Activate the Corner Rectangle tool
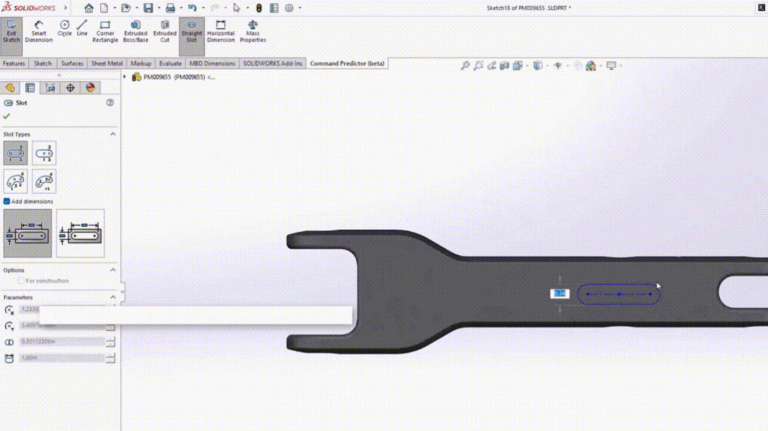This screenshot has width=768, height=431. 106,33
